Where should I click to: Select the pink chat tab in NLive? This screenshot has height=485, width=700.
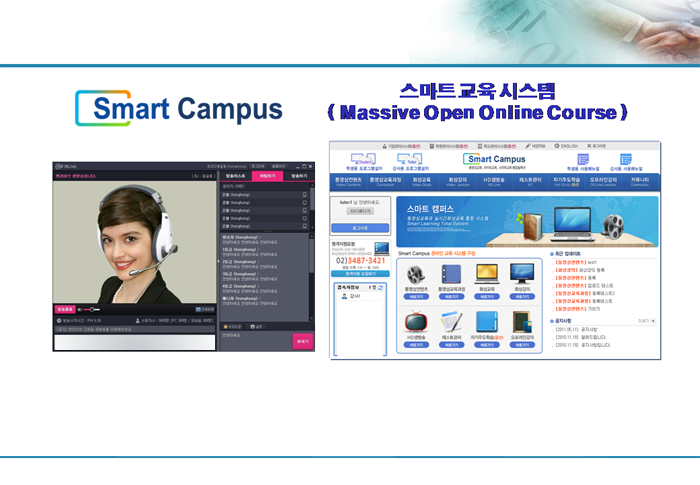point(267,176)
